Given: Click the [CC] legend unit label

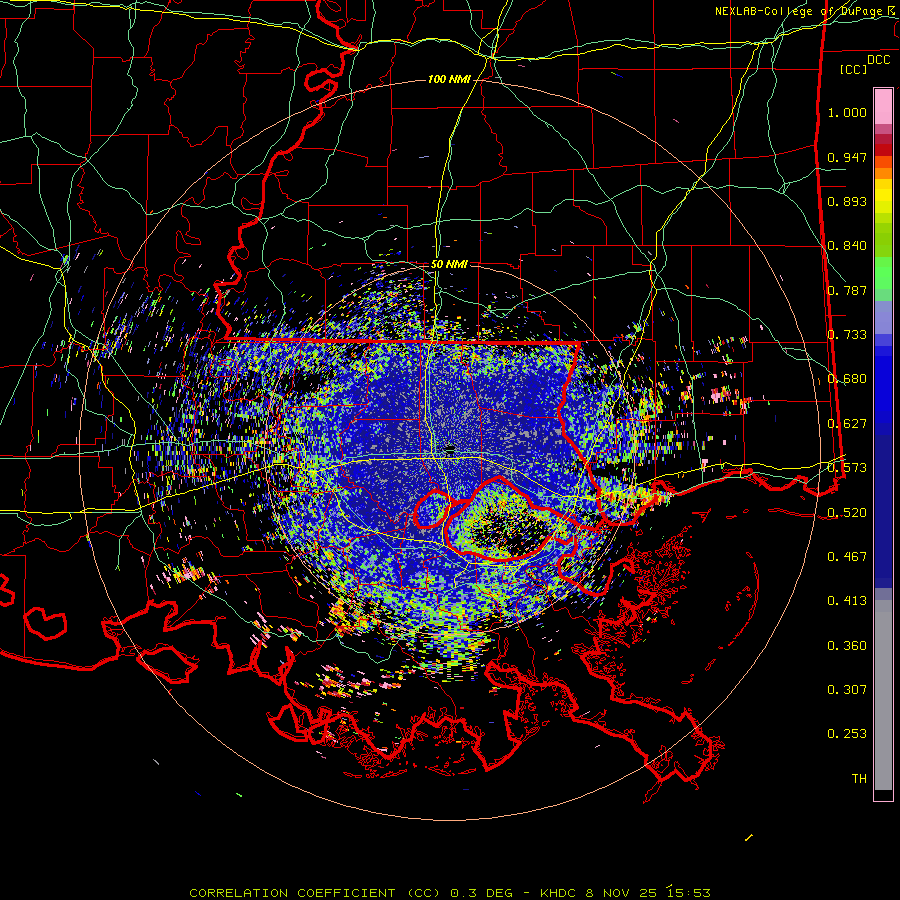Looking at the screenshot, I should [x=854, y=69].
